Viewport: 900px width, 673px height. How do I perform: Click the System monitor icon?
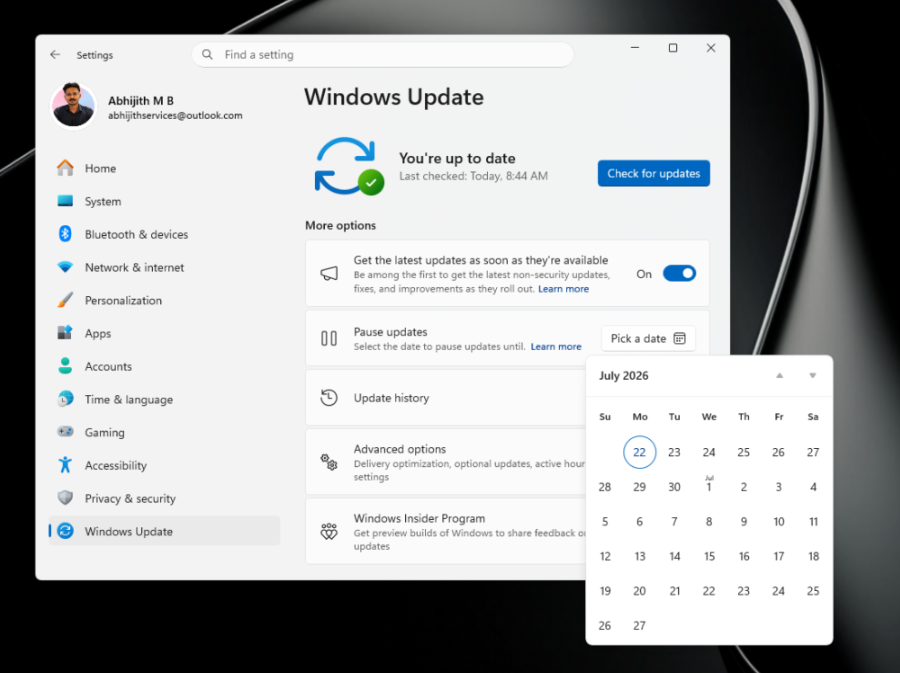[x=65, y=201]
